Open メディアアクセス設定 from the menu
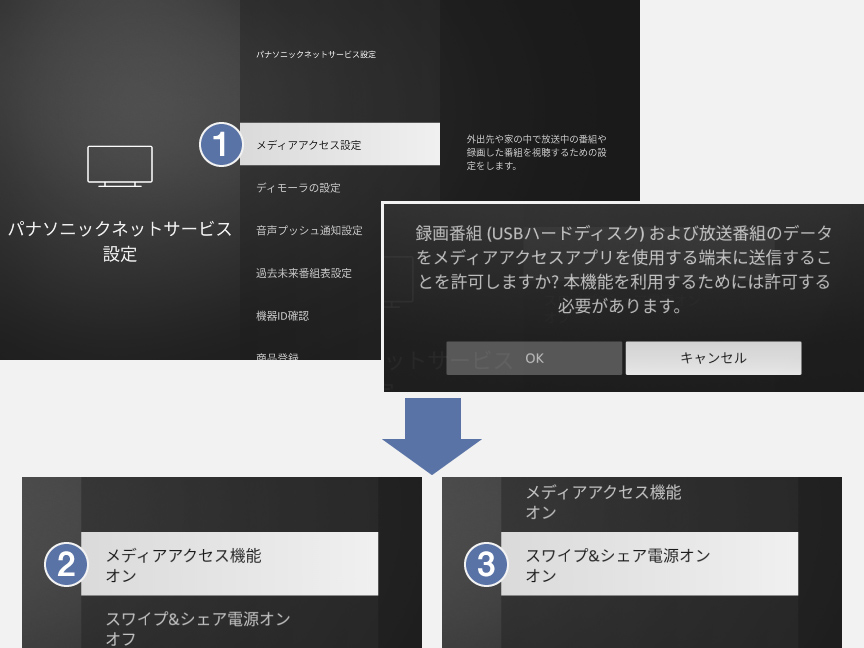 [x=340, y=143]
